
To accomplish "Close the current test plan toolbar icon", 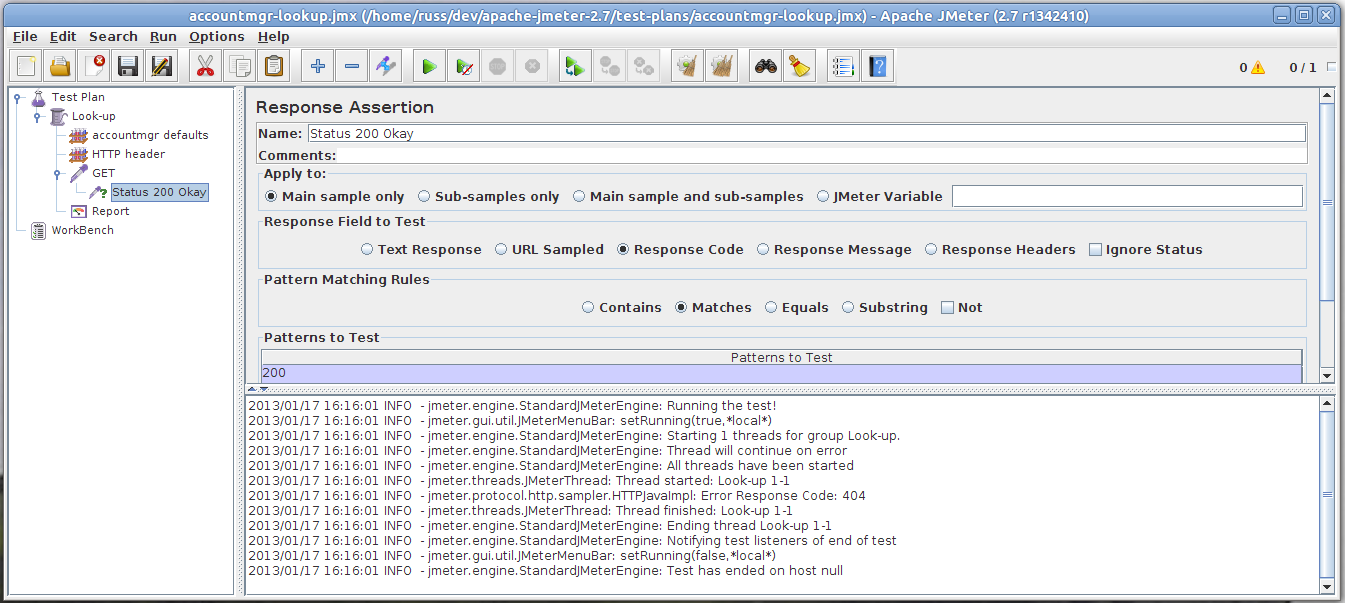I will pyautogui.click(x=94, y=67).
